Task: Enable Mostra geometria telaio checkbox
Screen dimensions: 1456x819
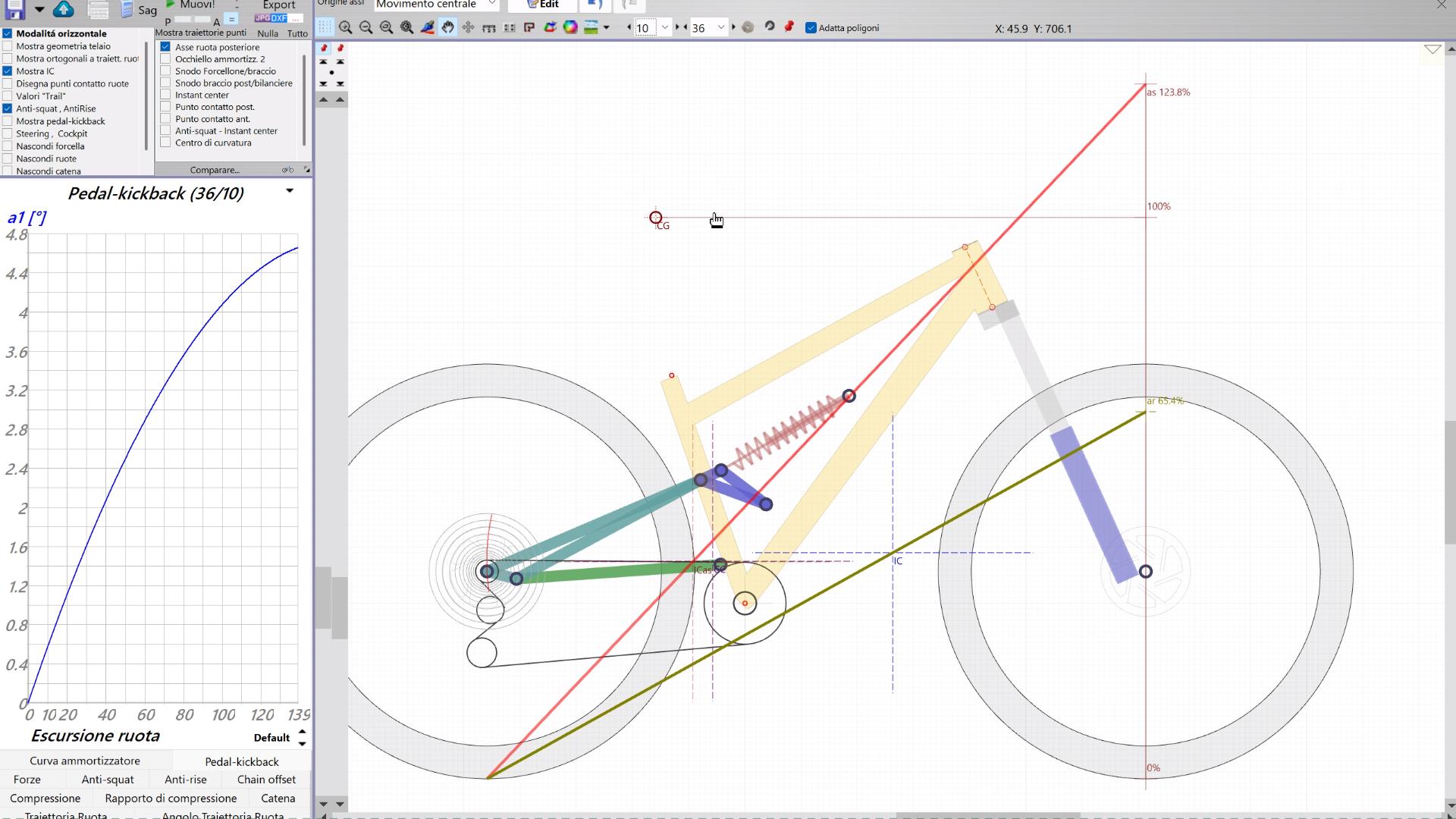Action: coord(8,46)
